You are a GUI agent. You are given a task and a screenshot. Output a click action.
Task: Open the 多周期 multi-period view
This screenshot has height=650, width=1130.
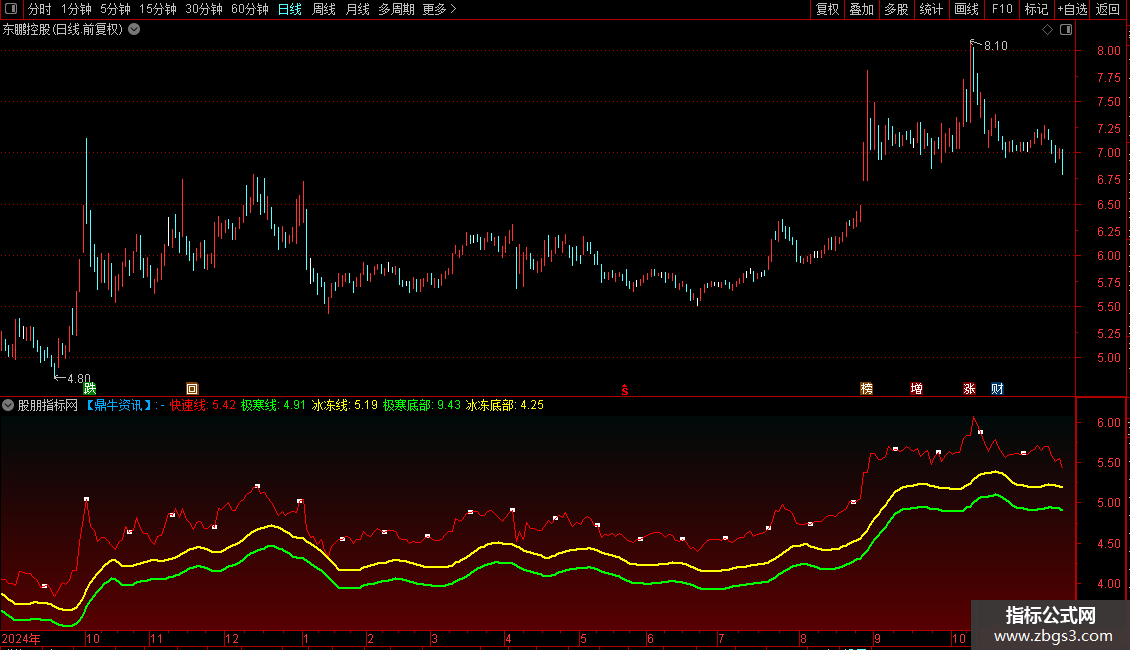pos(396,9)
